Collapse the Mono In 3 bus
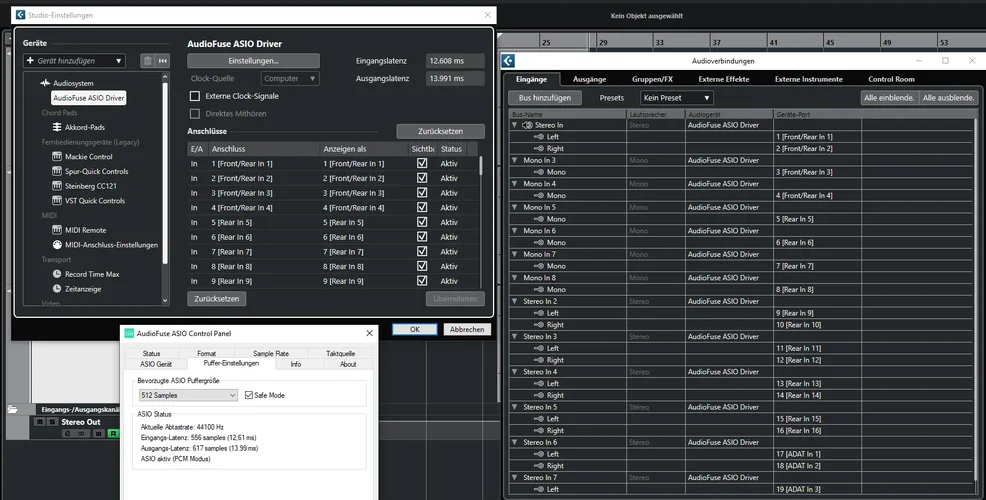Image resolution: width=986 pixels, height=500 pixels. coord(514,160)
